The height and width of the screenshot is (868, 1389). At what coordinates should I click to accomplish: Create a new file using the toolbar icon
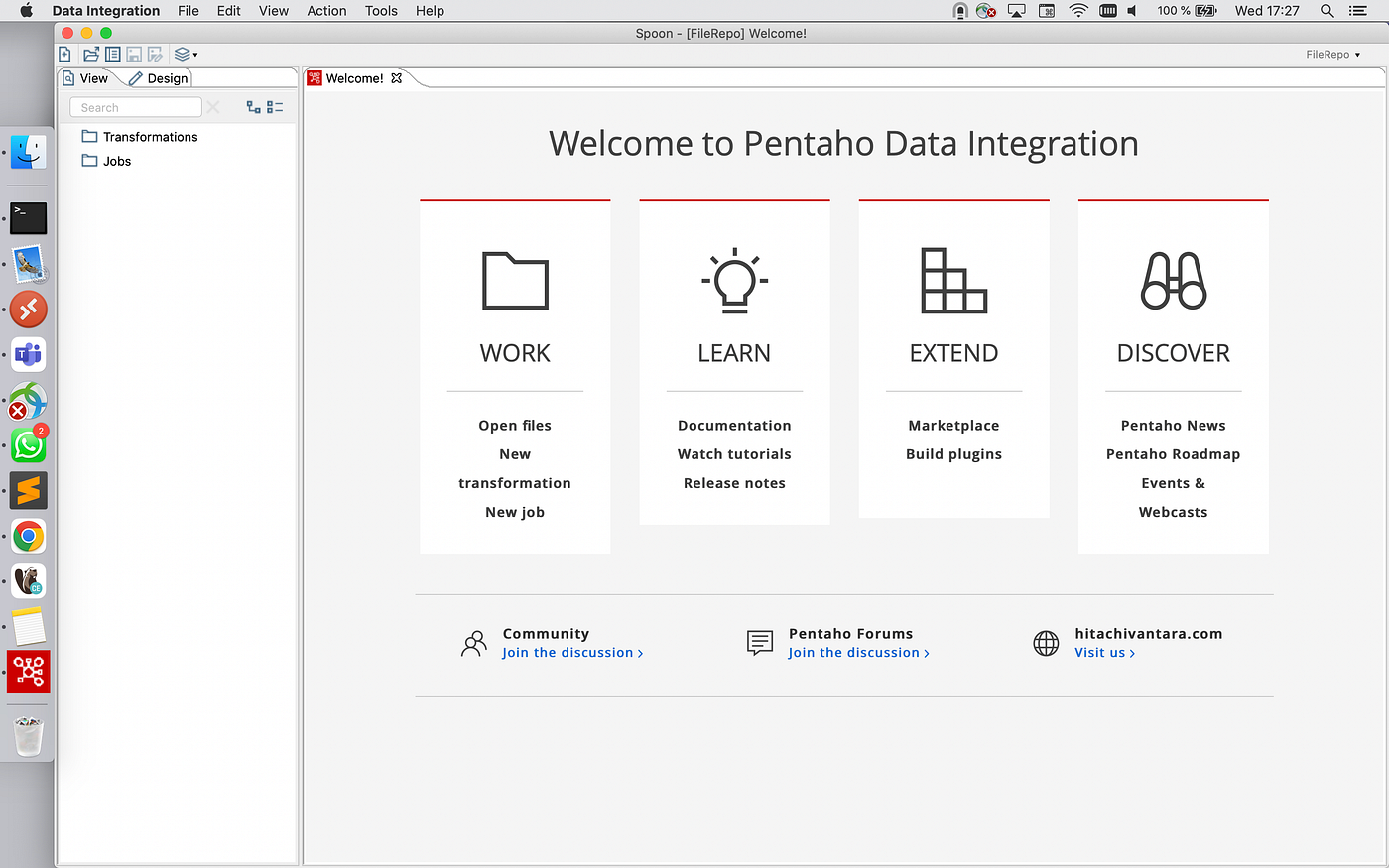(64, 54)
